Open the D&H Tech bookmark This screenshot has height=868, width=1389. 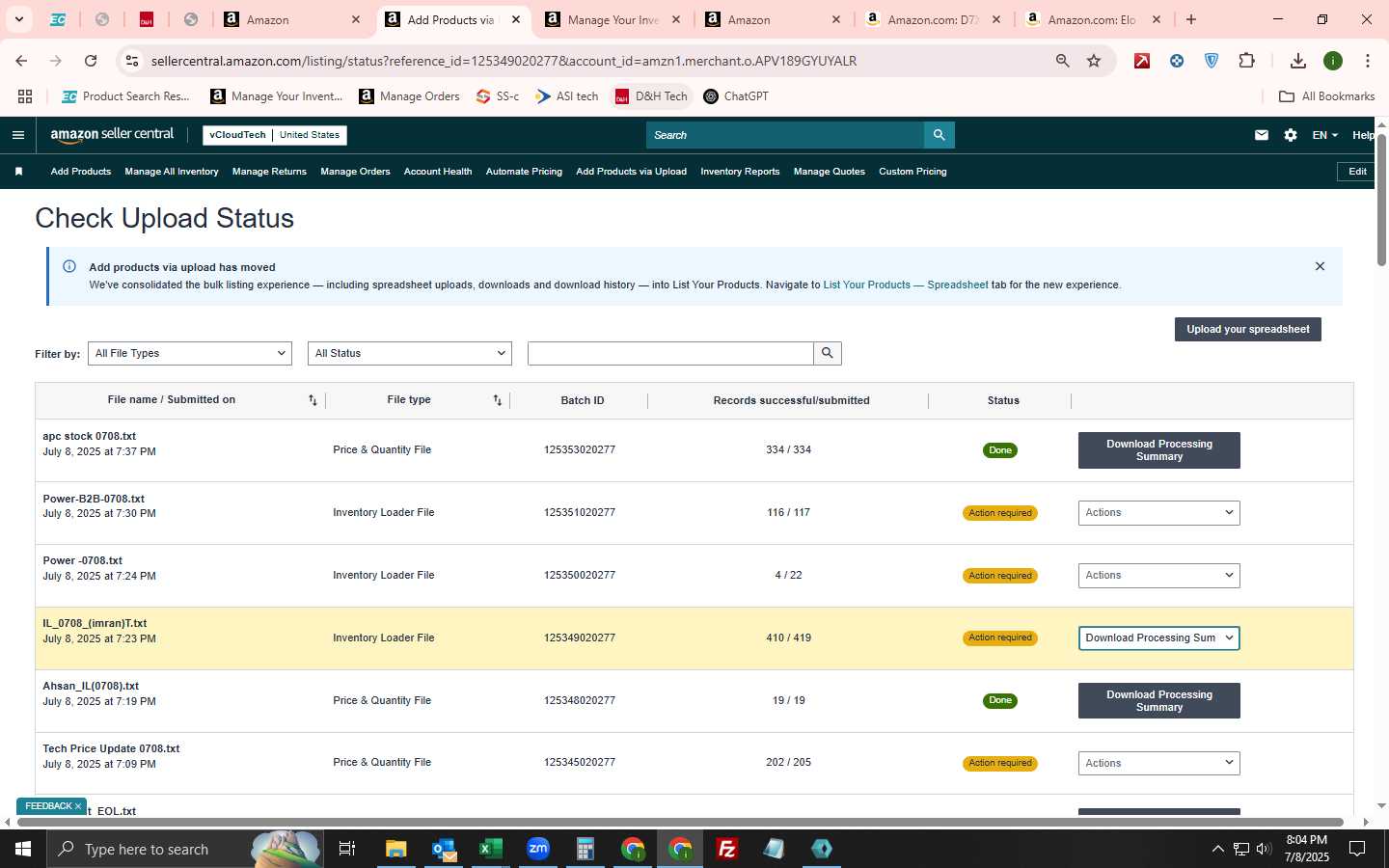[x=652, y=96]
